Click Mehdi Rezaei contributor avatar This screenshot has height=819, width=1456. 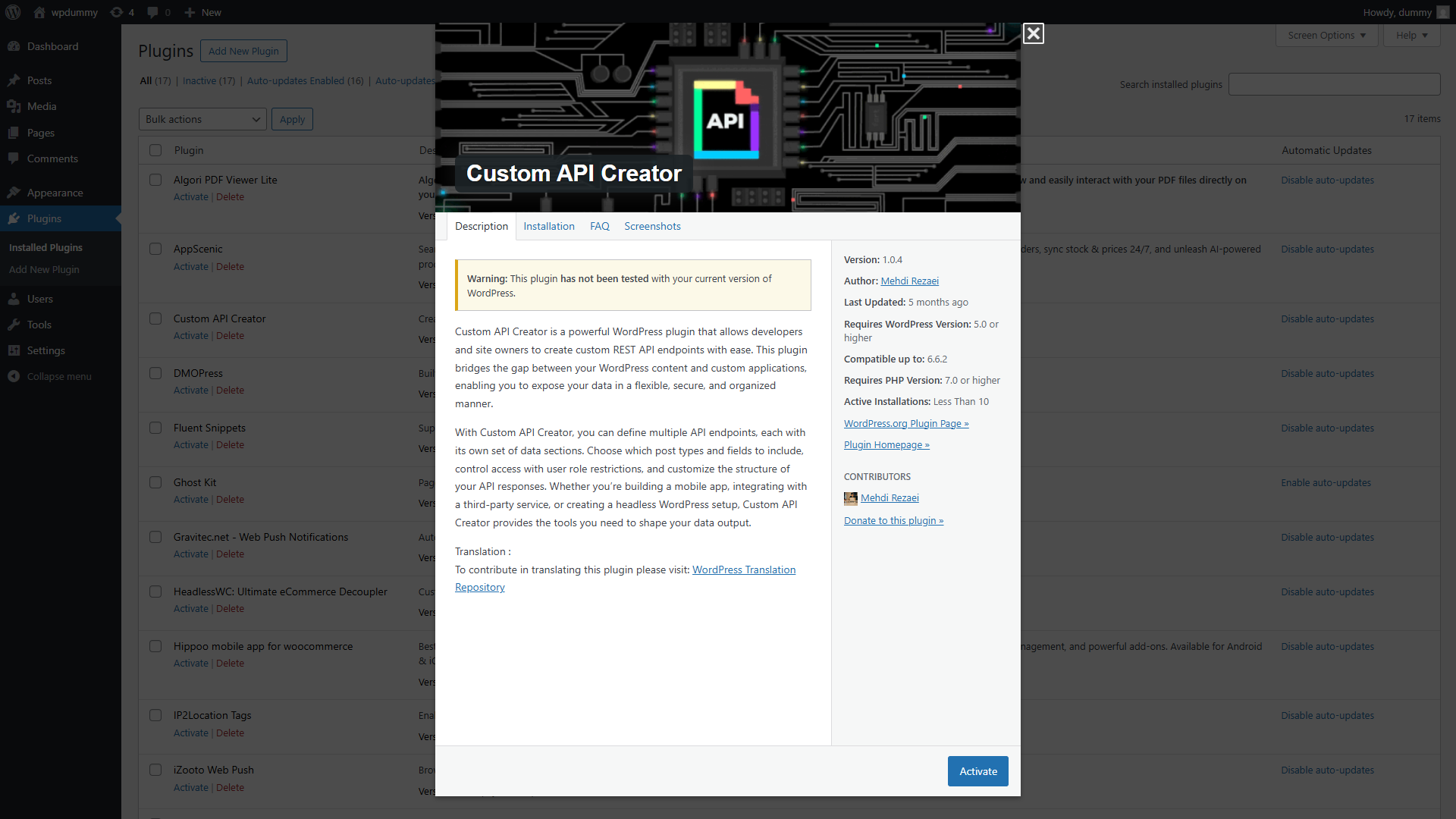coord(851,498)
